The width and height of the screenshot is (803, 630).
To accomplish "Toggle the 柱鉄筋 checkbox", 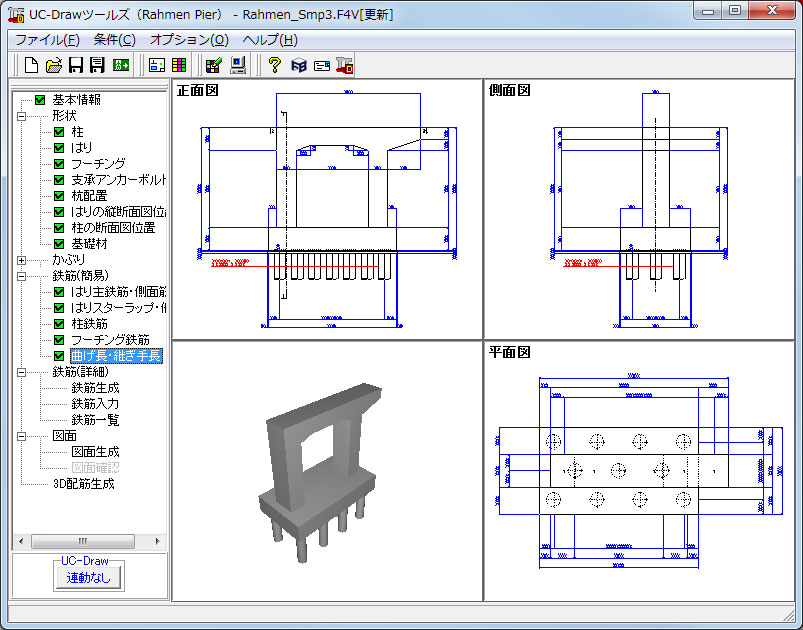I will pos(59,324).
